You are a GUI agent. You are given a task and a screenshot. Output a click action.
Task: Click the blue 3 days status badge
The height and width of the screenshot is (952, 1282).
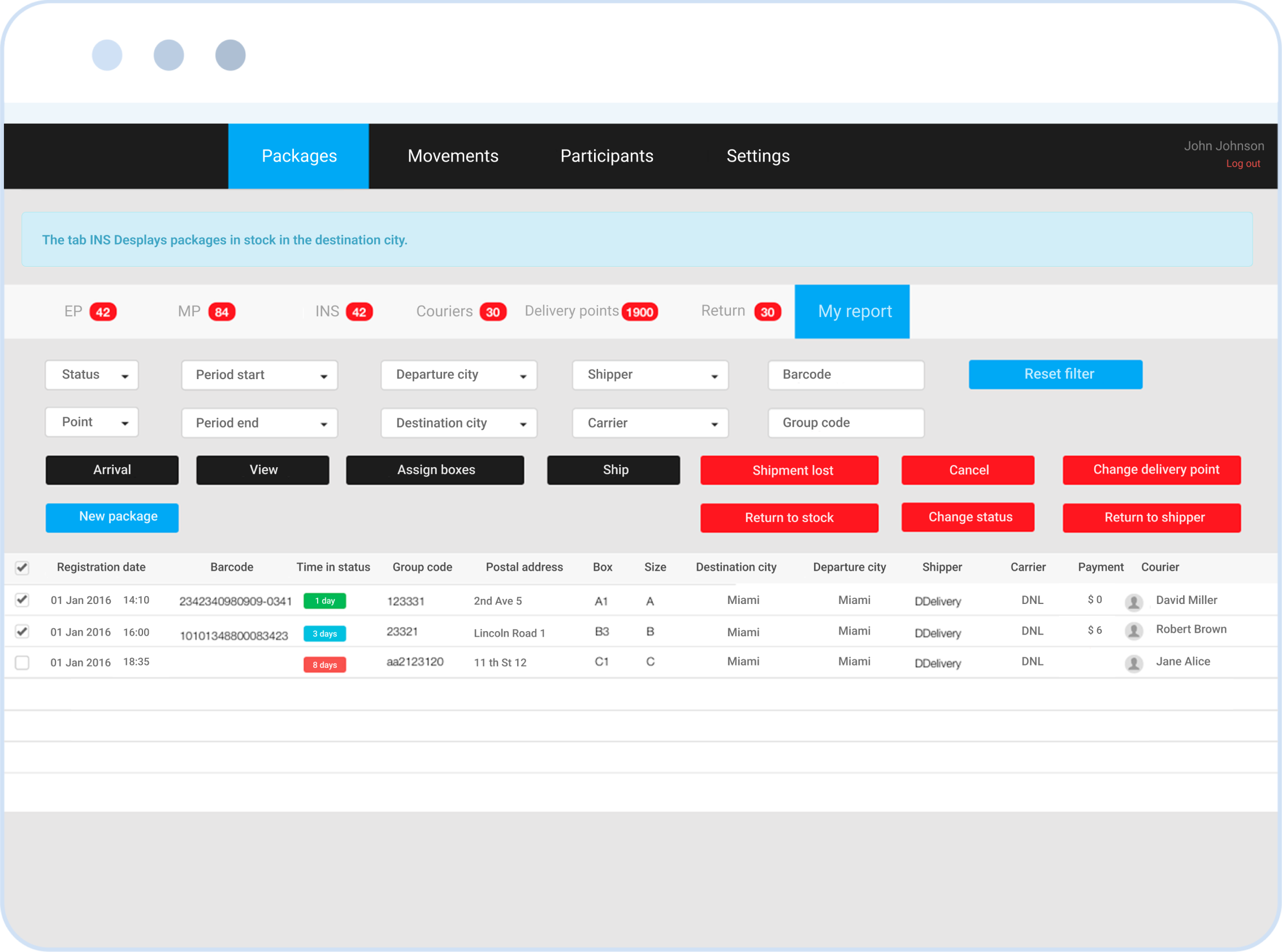coord(324,633)
